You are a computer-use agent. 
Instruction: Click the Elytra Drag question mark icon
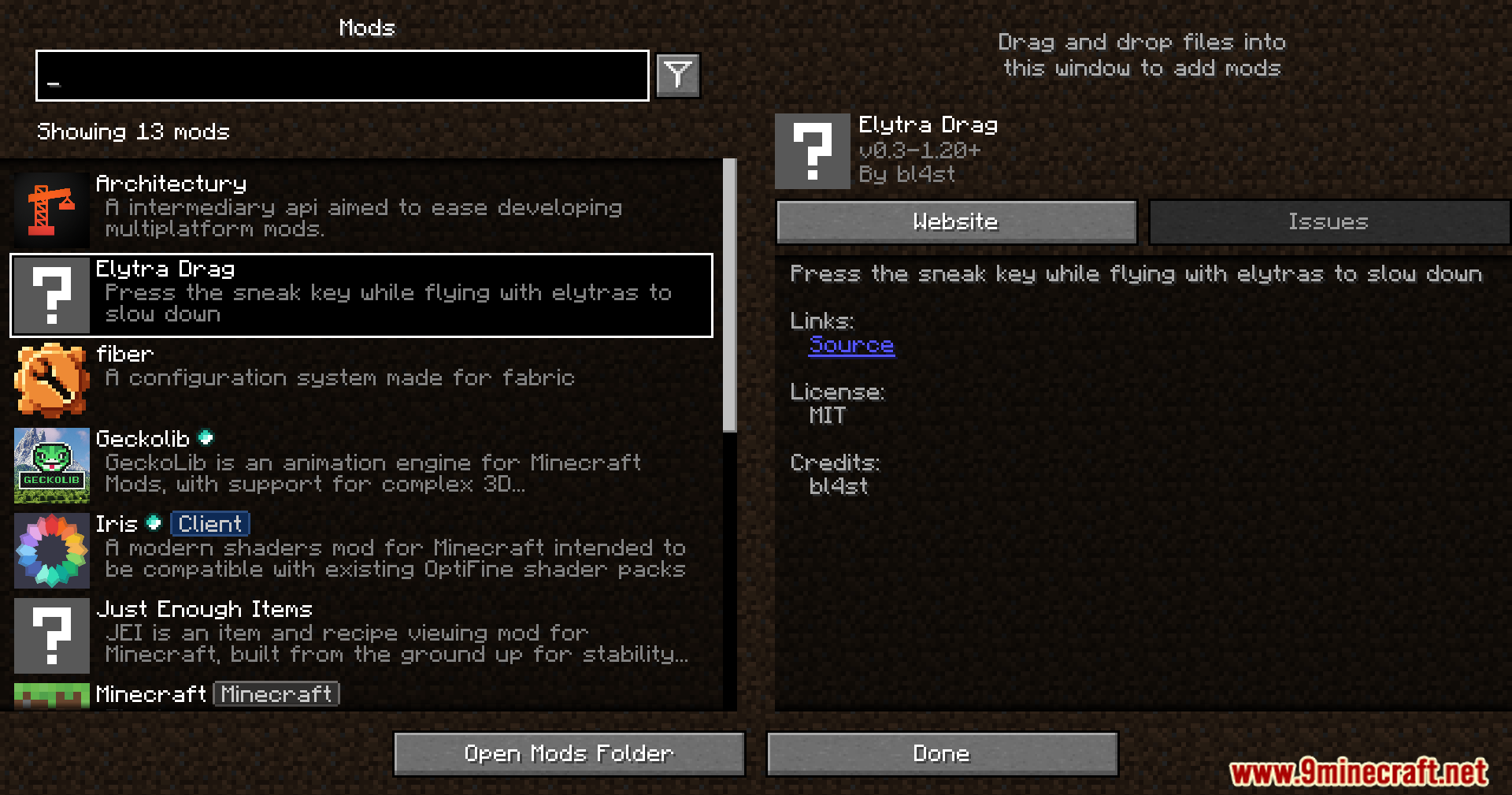point(52,295)
